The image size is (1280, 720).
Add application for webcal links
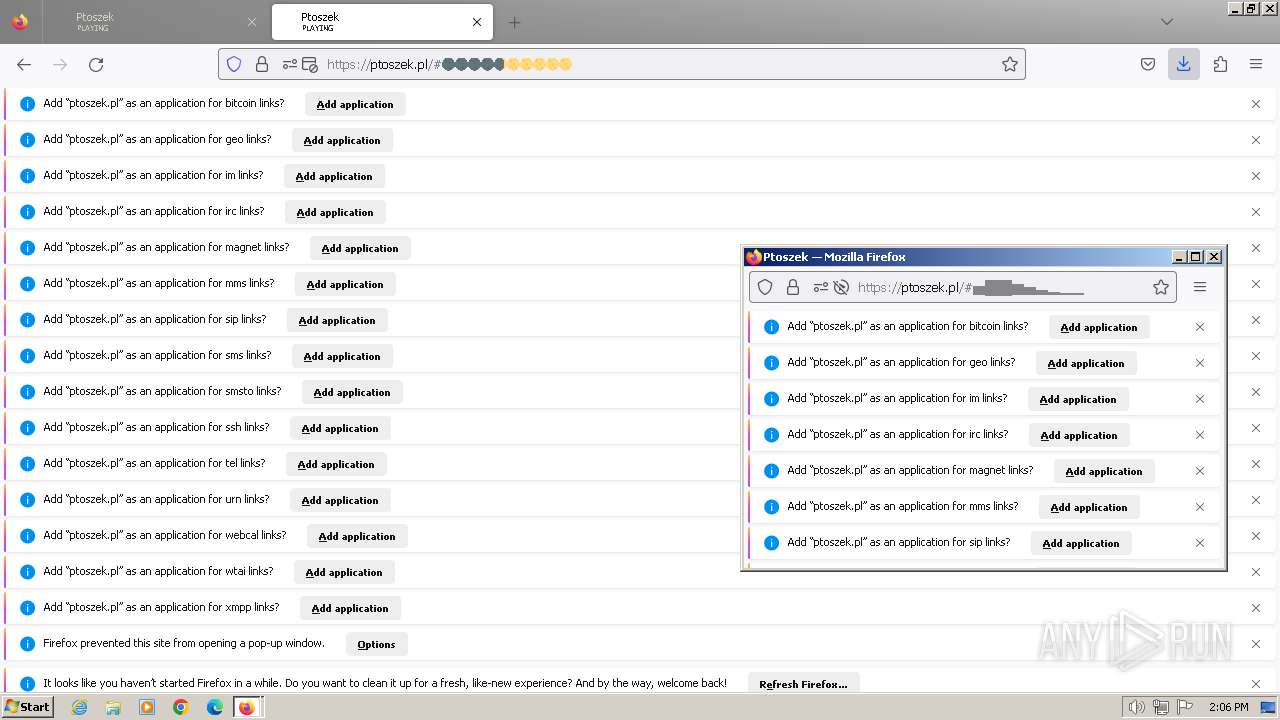point(357,536)
